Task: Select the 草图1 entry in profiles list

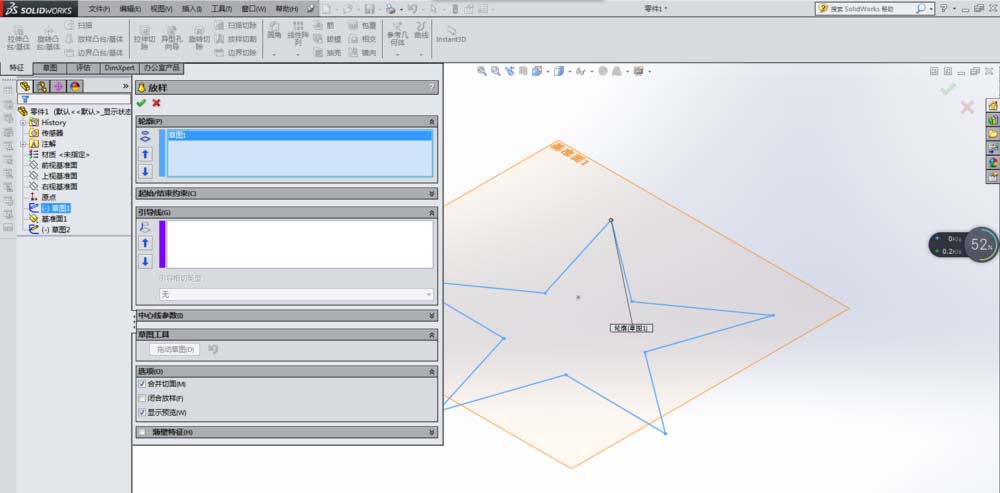Action: 299,135
